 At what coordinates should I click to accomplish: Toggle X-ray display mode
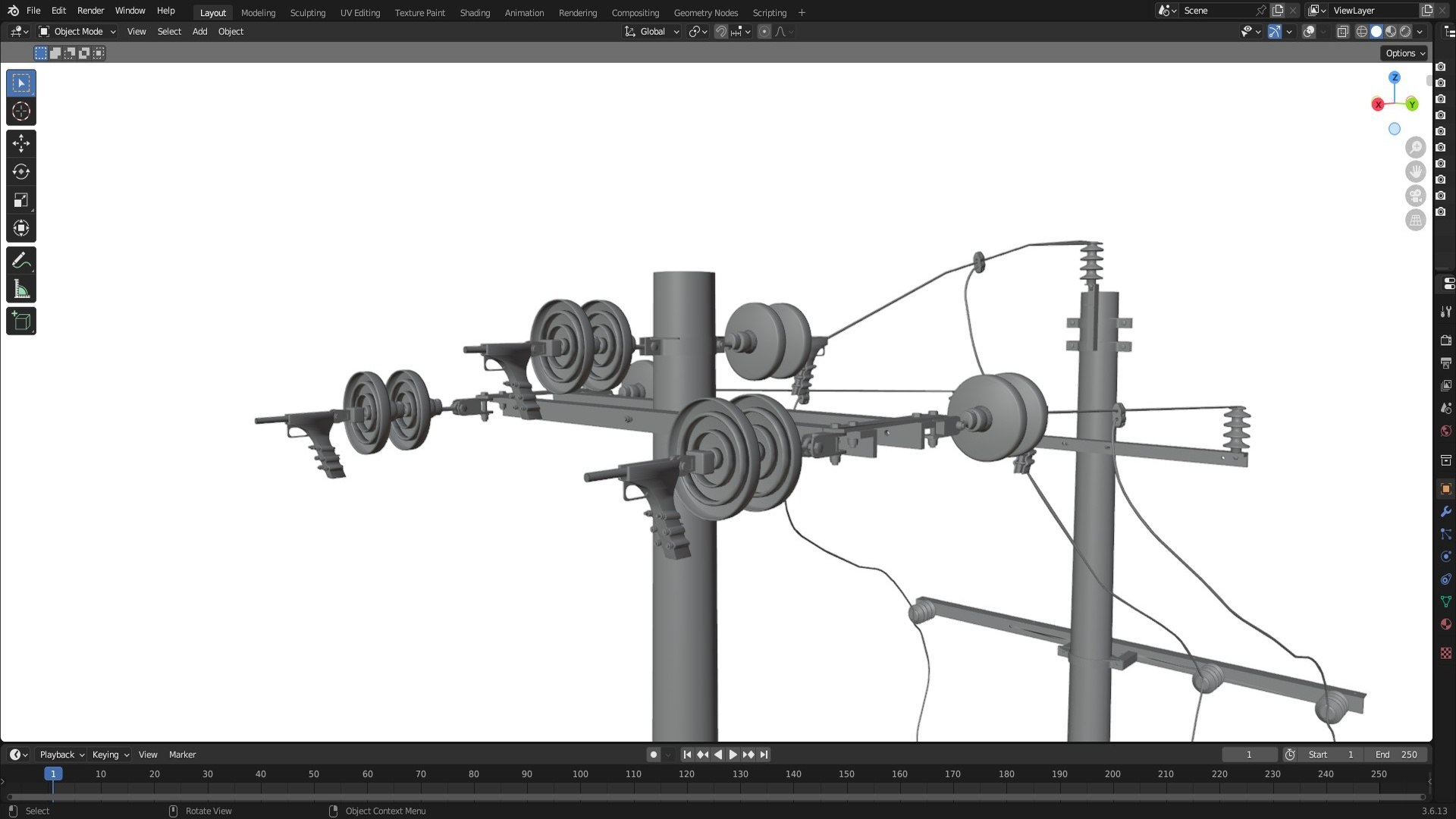pyautogui.click(x=1342, y=32)
